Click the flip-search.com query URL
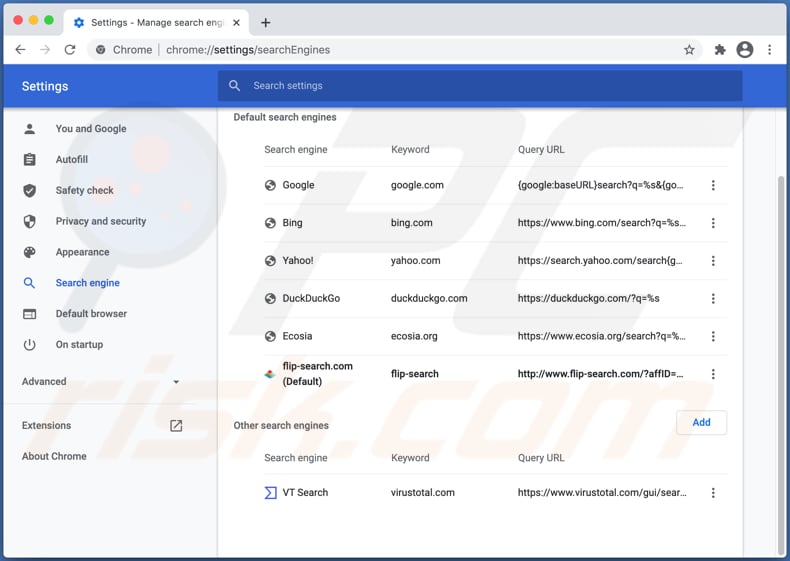The image size is (790, 561). click(x=601, y=374)
